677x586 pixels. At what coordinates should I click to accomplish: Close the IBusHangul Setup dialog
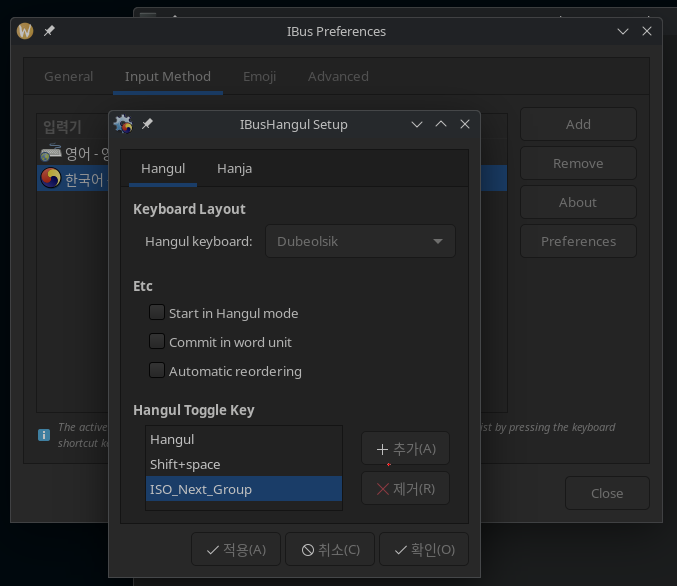[465, 124]
